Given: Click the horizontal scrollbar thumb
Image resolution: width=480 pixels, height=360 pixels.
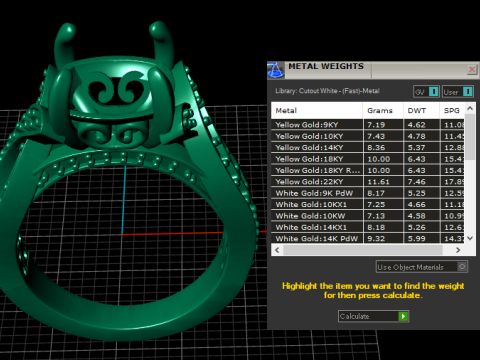Looking at the screenshot, I should [363, 250].
